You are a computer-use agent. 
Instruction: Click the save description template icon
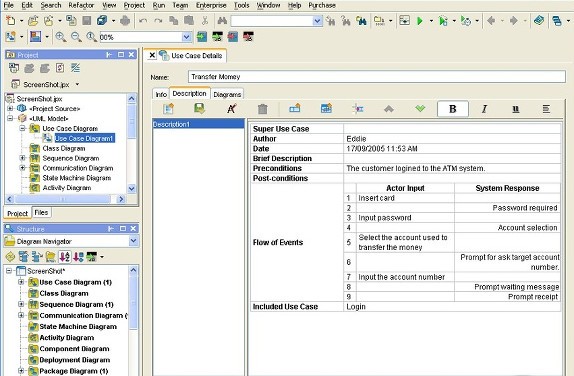pyautogui.click(x=200, y=108)
